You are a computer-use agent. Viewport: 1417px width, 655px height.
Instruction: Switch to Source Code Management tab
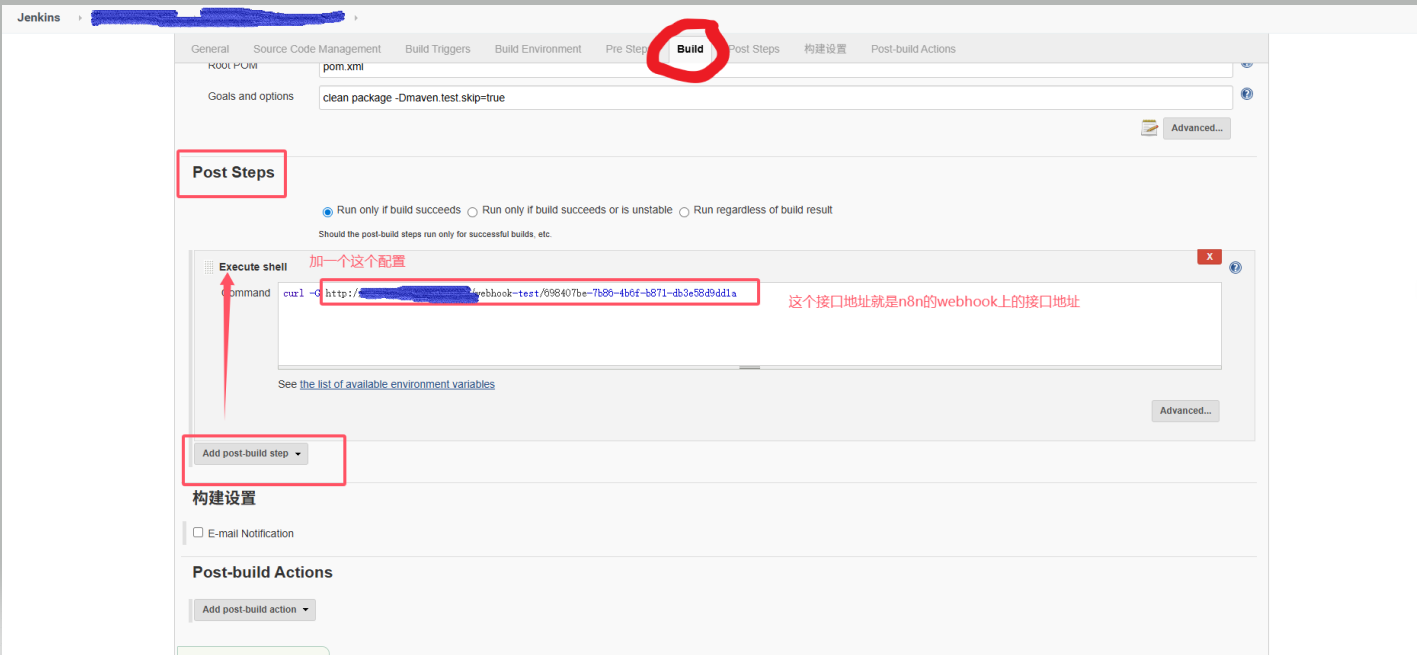317,49
